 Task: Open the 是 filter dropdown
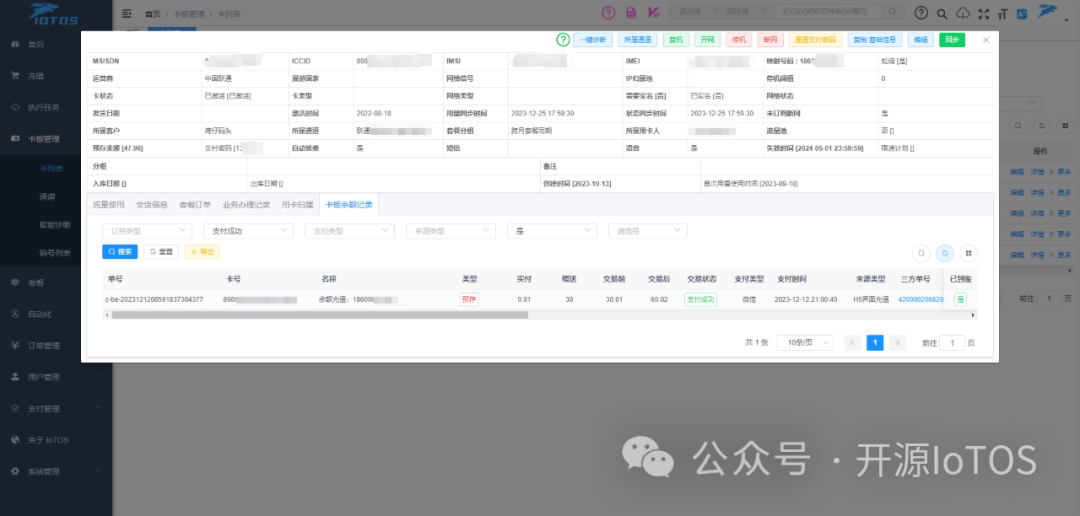click(552, 231)
